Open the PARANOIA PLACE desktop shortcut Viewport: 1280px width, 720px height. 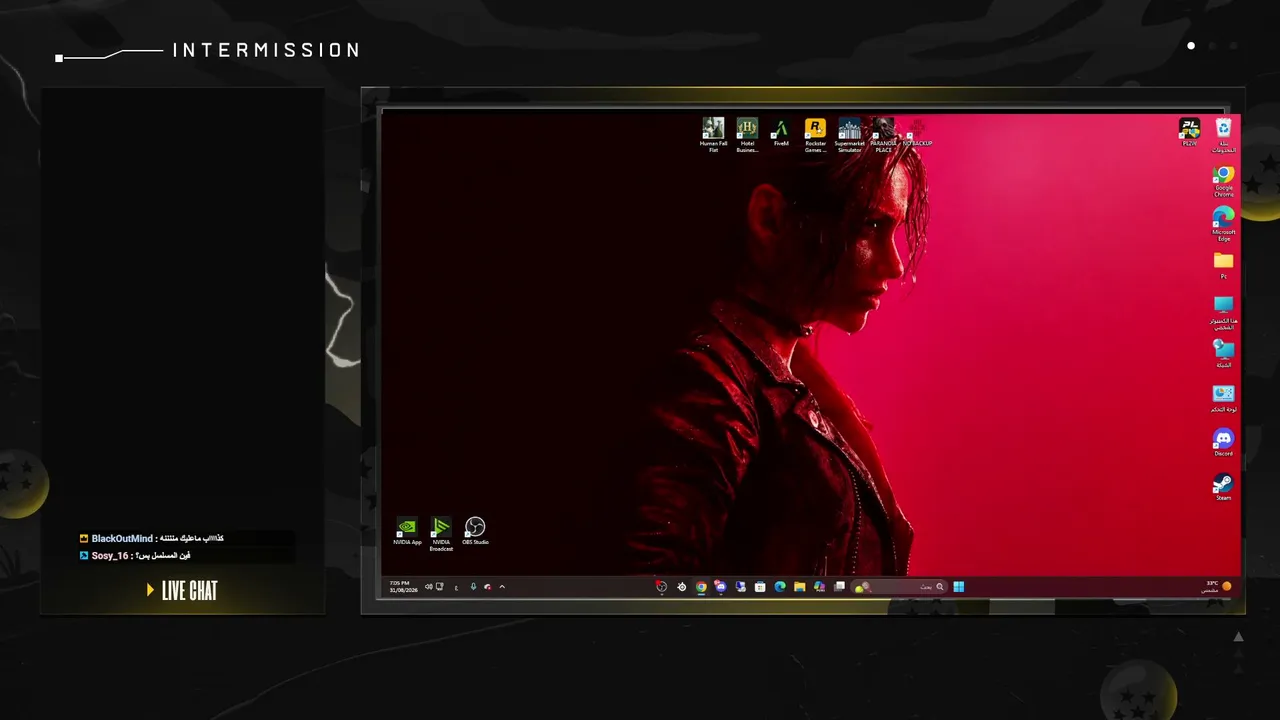coord(883,134)
